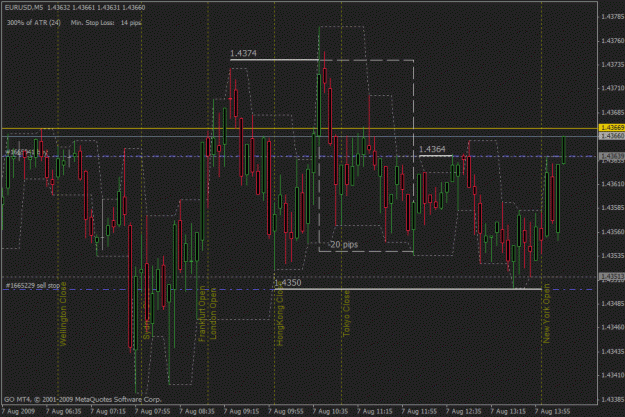The width and height of the screenshot is (625, 417).
Task: Click the 7 Aug 08:35 time label
Action: tap(197, 411)
